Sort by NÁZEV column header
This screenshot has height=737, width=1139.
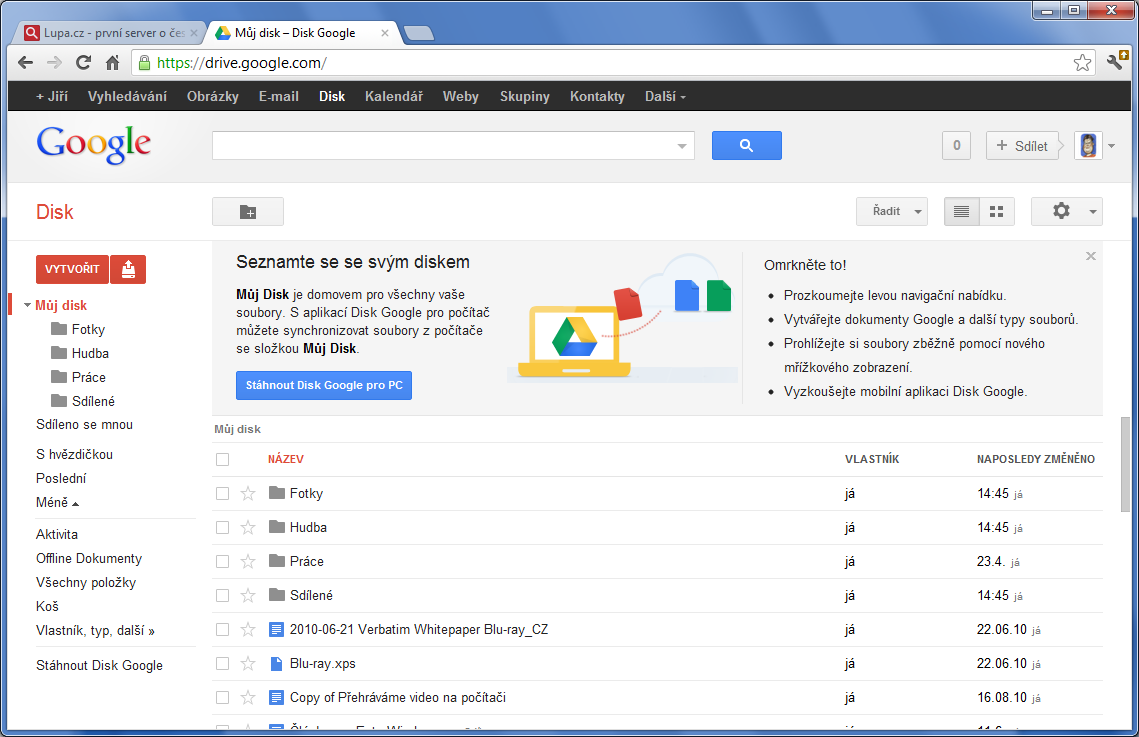pos(285,459)
